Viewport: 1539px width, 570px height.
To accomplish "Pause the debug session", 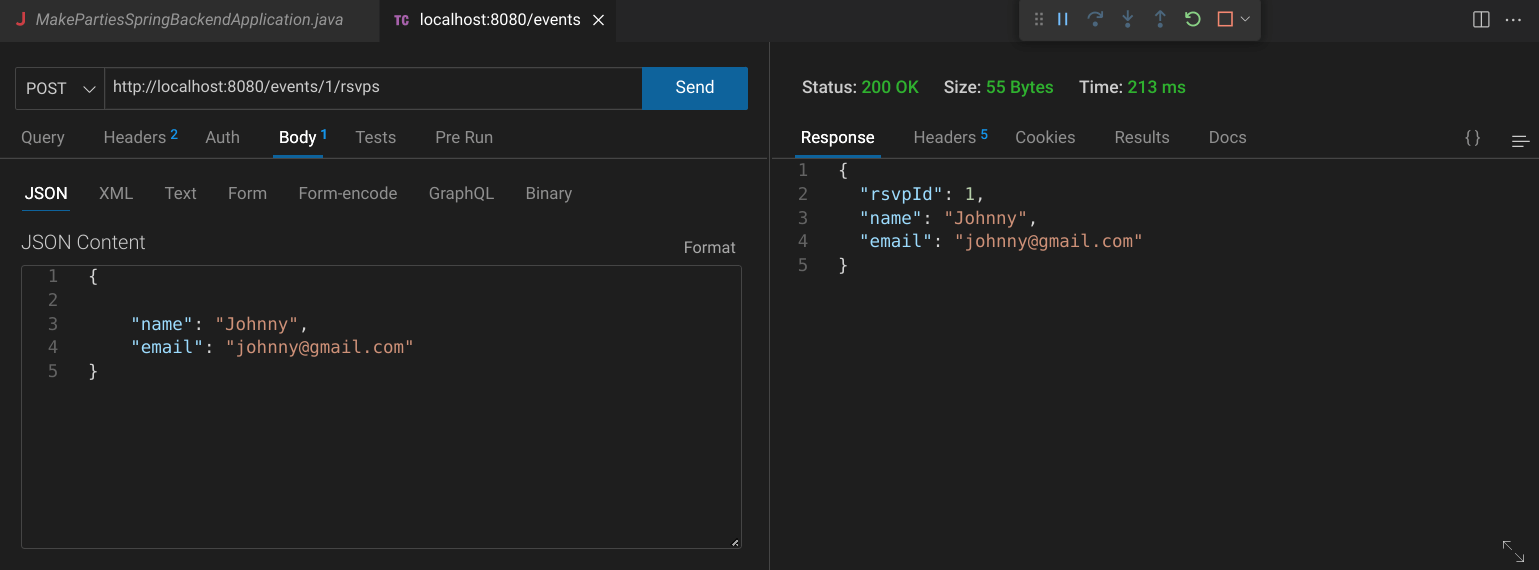I will click(1063, 19).
